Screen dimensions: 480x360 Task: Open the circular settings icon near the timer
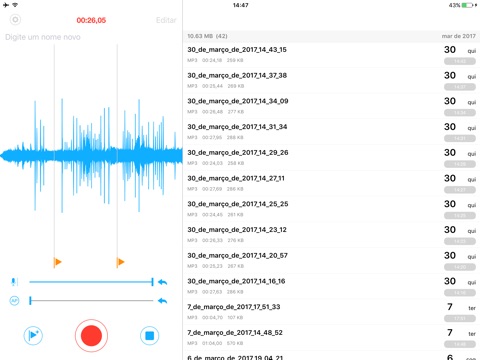pyautogui.click(x=15, y=20)
